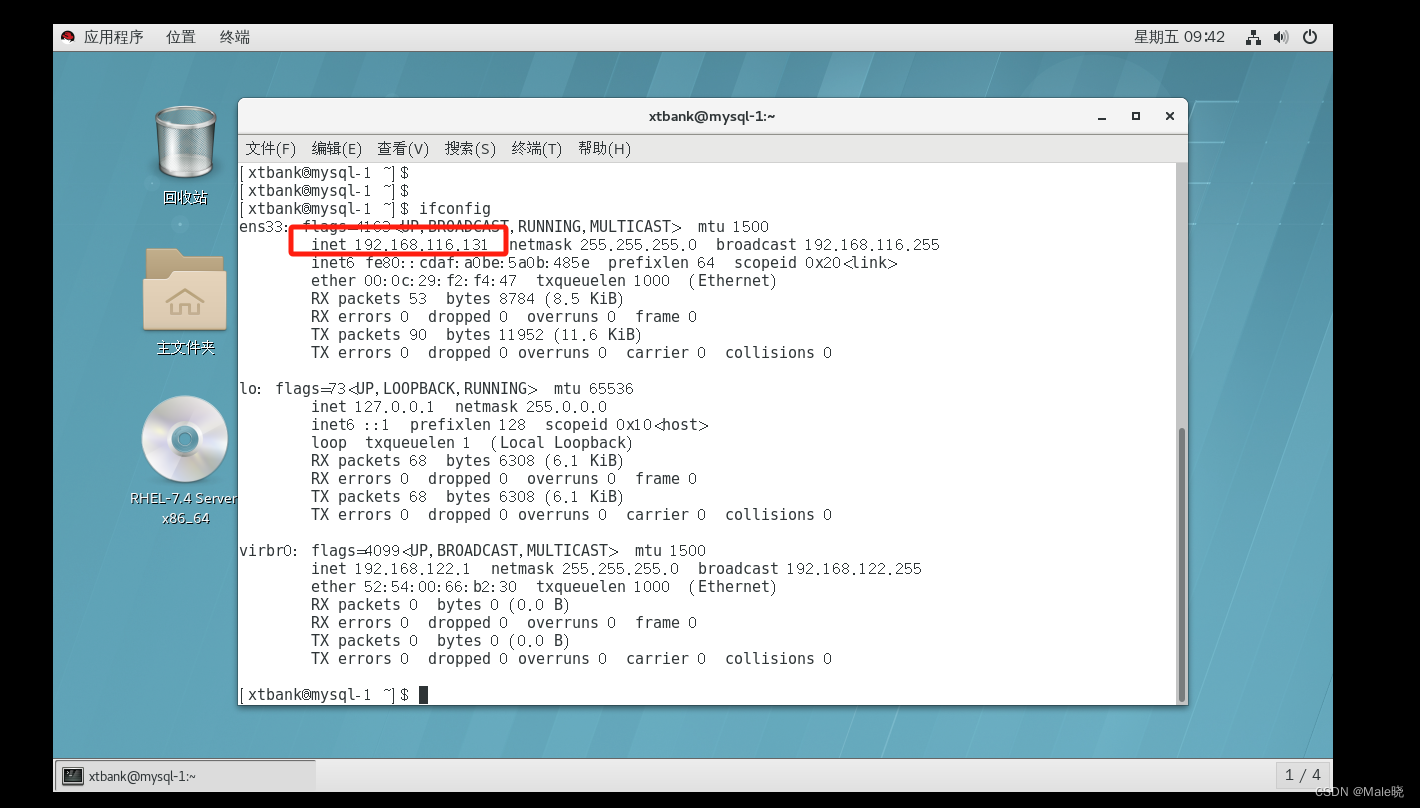1420x808 pixels.
Task: Open the 搜索(S) menu in the terminal
Action: (x=469, y=148)
